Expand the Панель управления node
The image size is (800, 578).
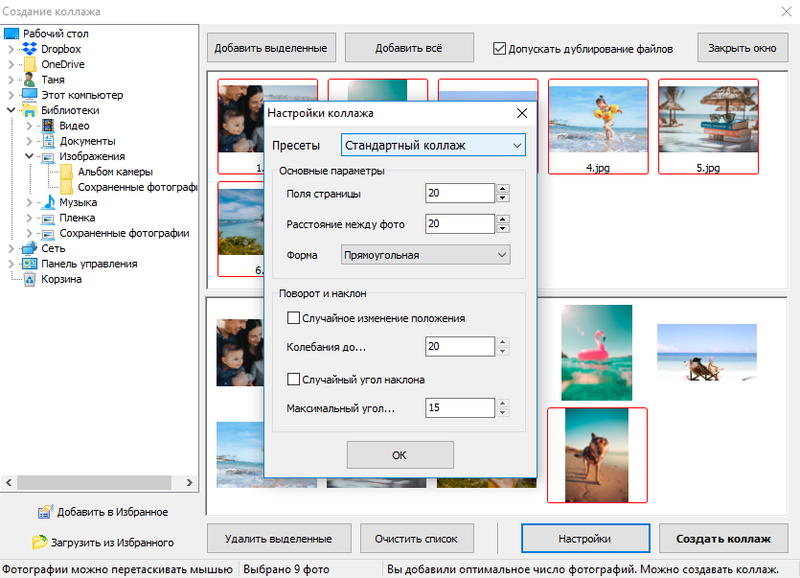(11, 264)
